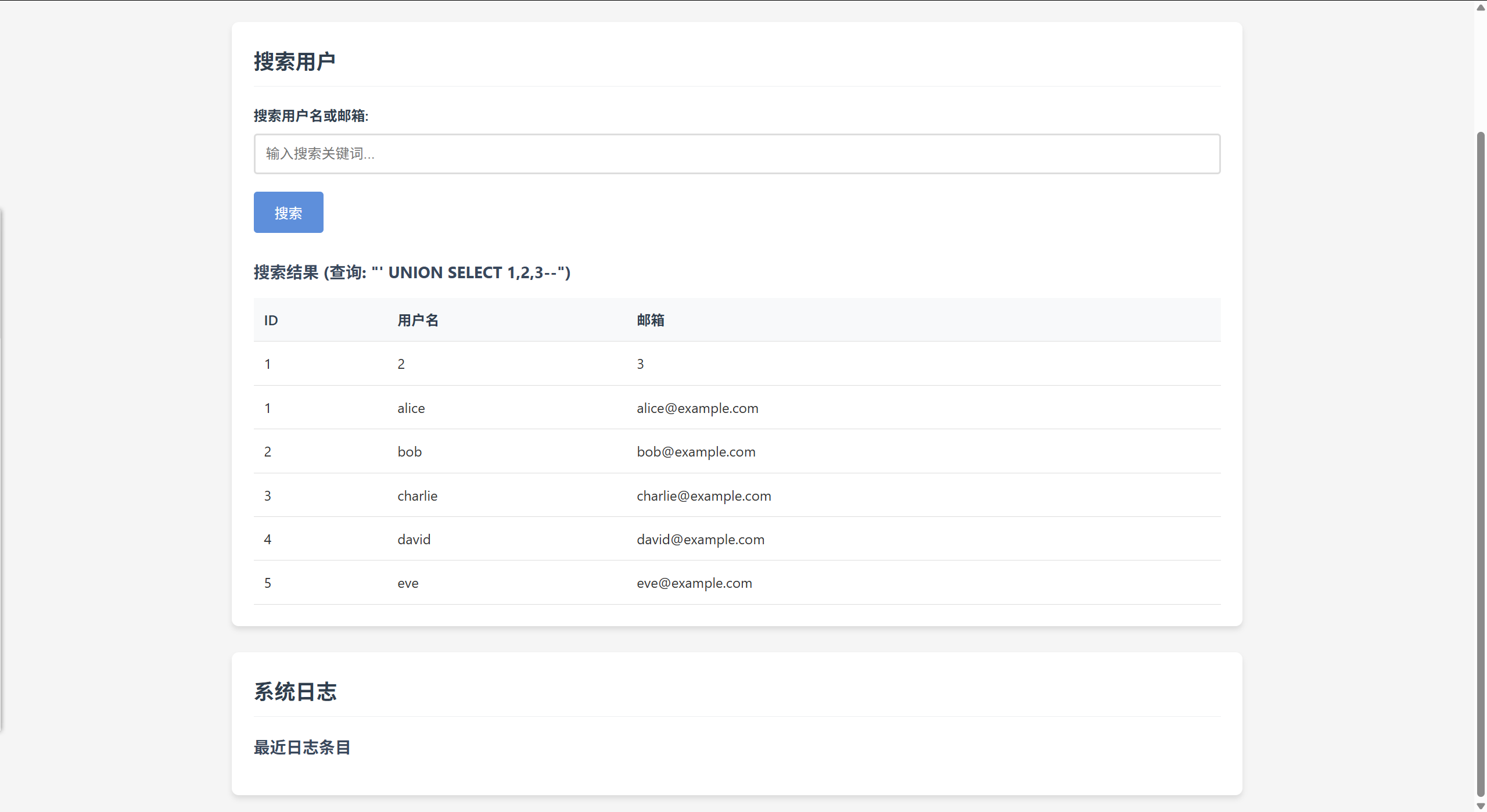Select the eve username cell
The width and height of the screenshot is (1487, 812).
[x=408, y=583]
